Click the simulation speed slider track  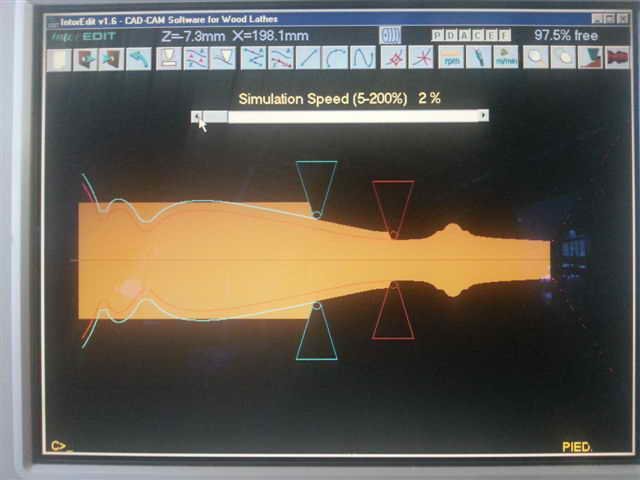pos(350,116)
